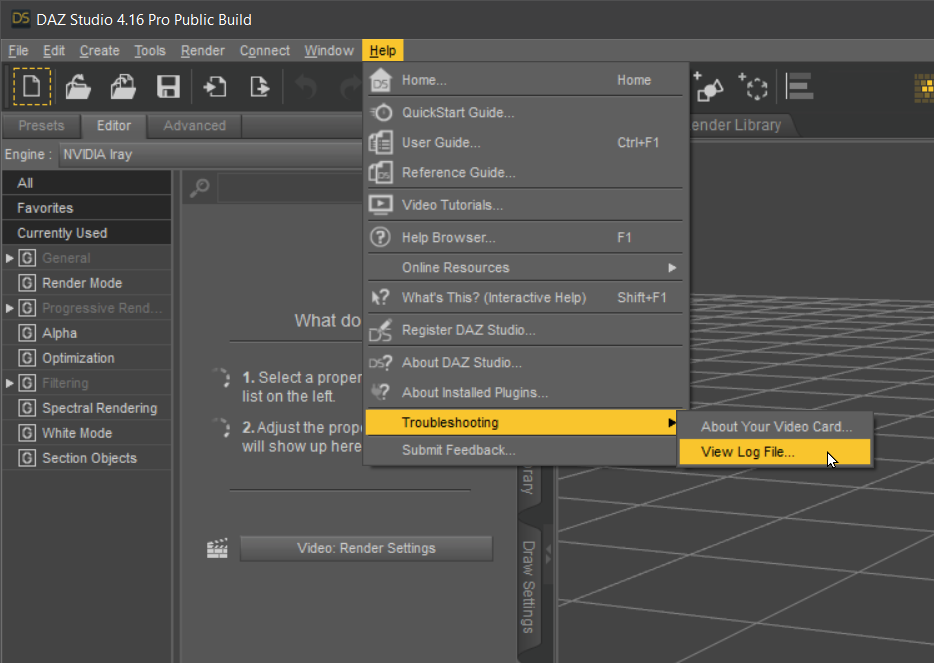Open the File menu
Image resolution: width=934 pixels, height=663 pixels.
tap(18, 51)
